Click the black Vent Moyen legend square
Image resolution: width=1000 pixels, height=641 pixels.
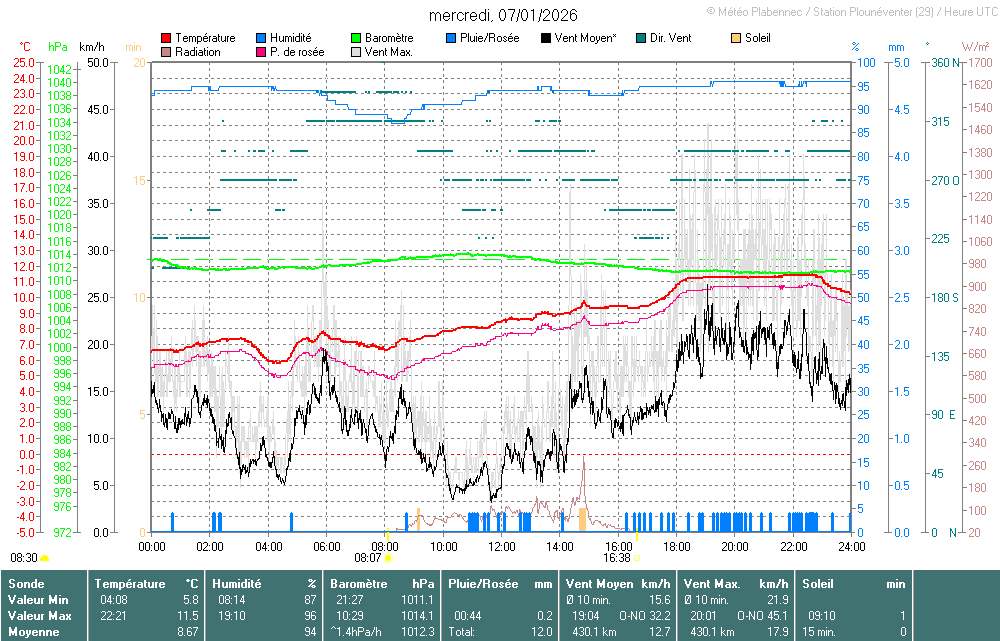point(546,38)
